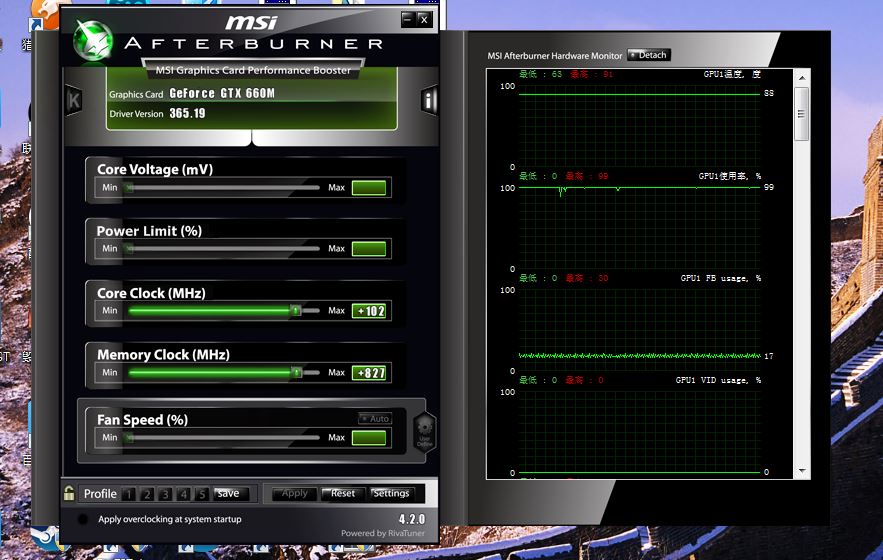The width and height of the screenshot is (883, 560).
Task: Detach the Hardware Monitor panel
Action: tap(649, 55)
